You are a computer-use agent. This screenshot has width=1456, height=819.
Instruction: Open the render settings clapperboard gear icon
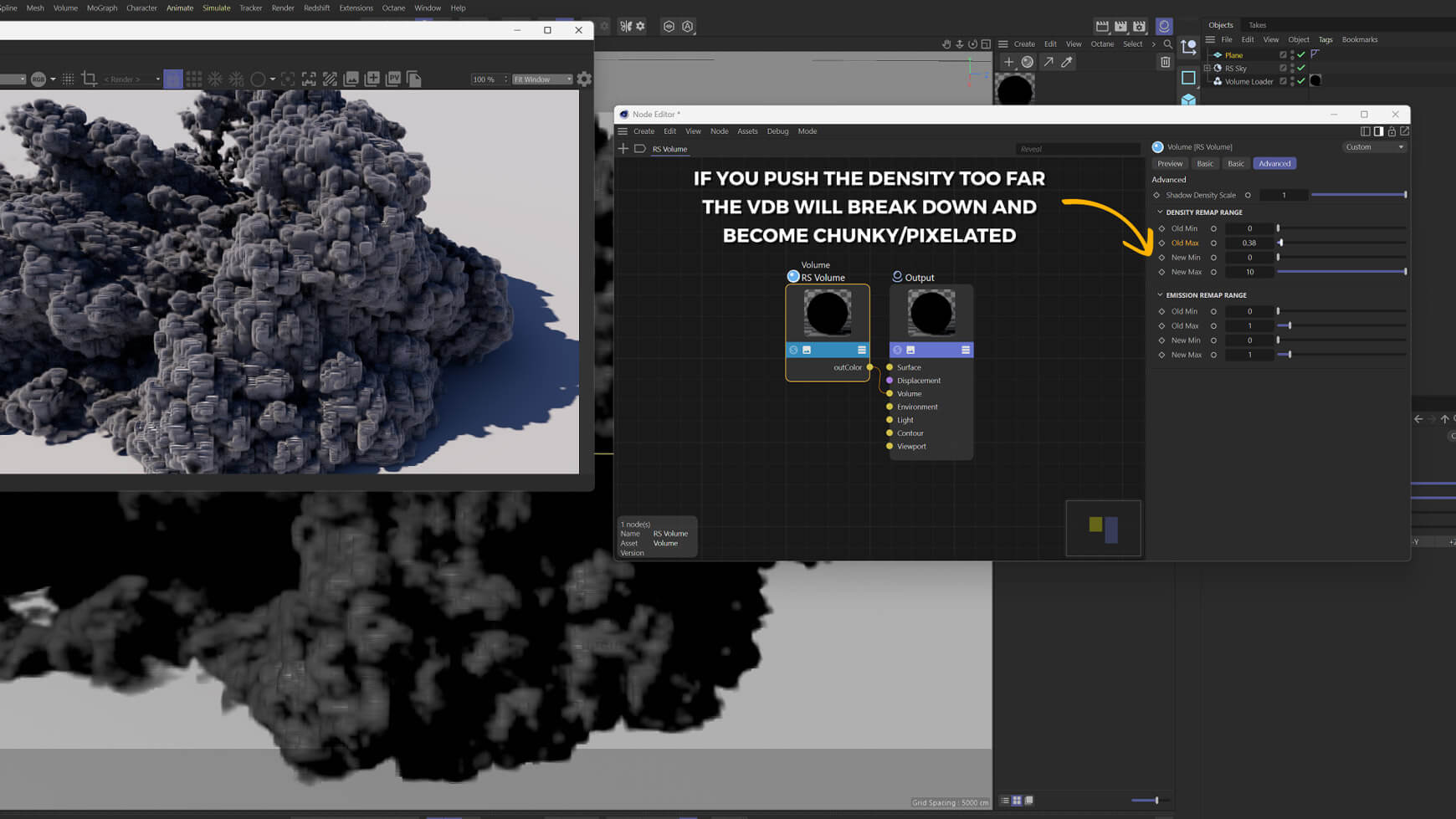click(x=1139, y=26)
